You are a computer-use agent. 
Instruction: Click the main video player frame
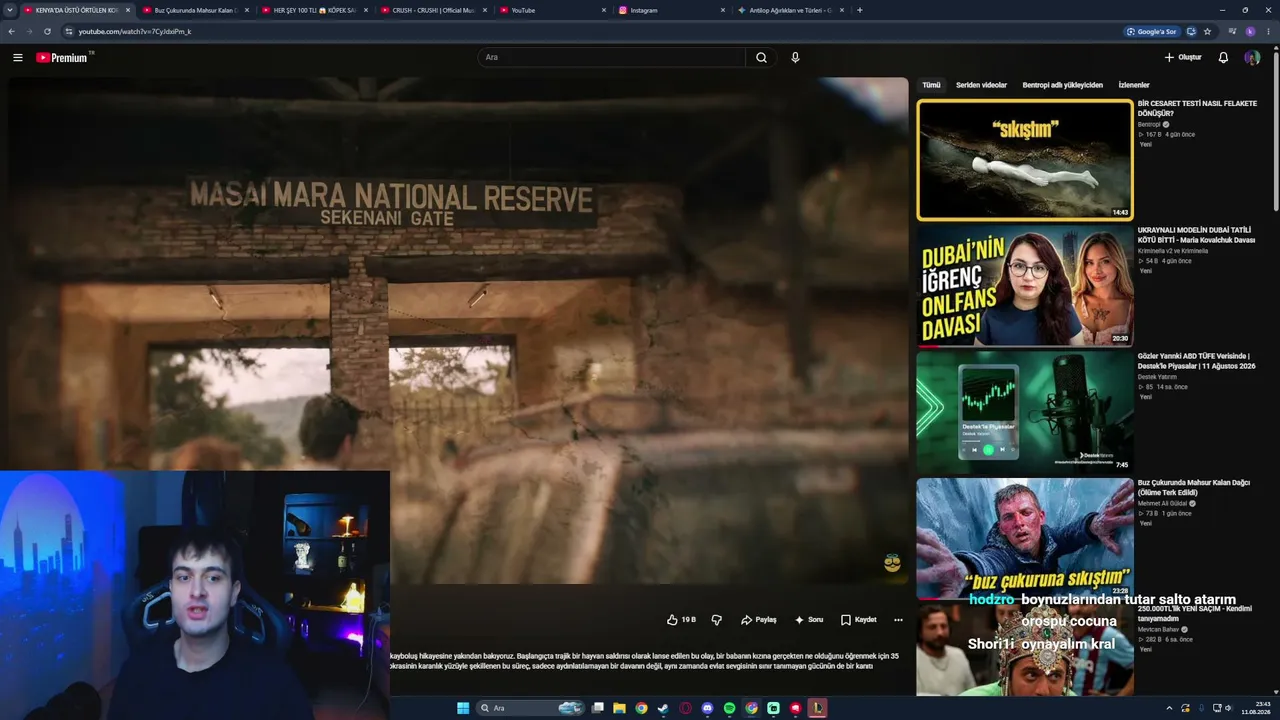pos(459,331)
